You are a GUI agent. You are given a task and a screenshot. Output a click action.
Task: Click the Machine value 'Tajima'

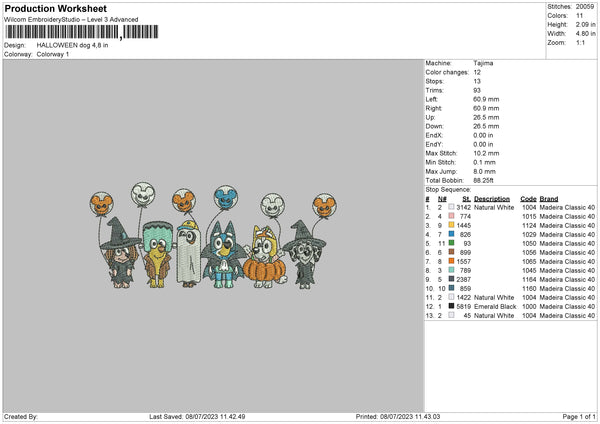tap(483, 63)
